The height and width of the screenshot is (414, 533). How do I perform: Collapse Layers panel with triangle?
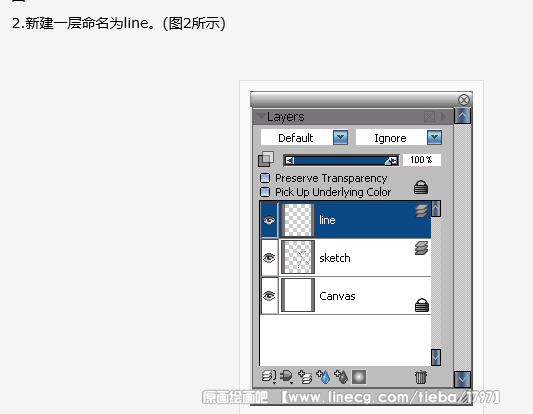[x=261, y=117]
